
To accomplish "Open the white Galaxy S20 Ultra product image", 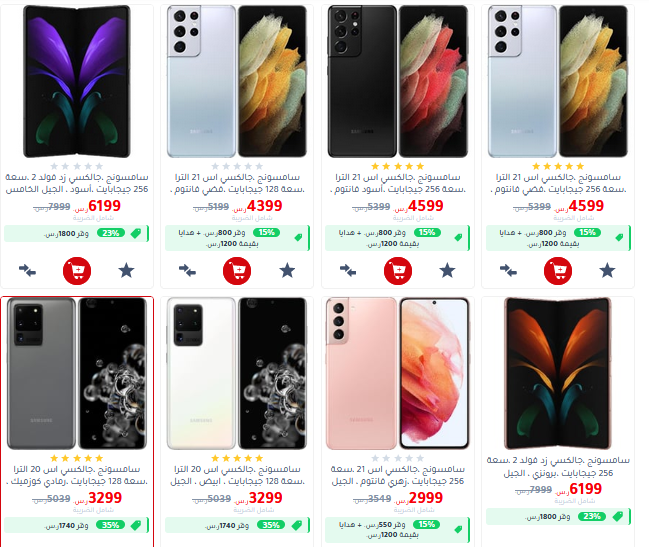I will pos(237,374).
